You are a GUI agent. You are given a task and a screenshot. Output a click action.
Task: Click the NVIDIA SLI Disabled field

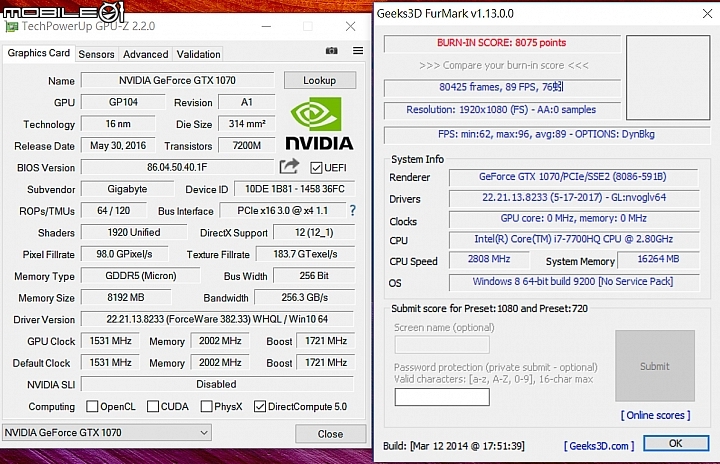[x=217, y=384]
